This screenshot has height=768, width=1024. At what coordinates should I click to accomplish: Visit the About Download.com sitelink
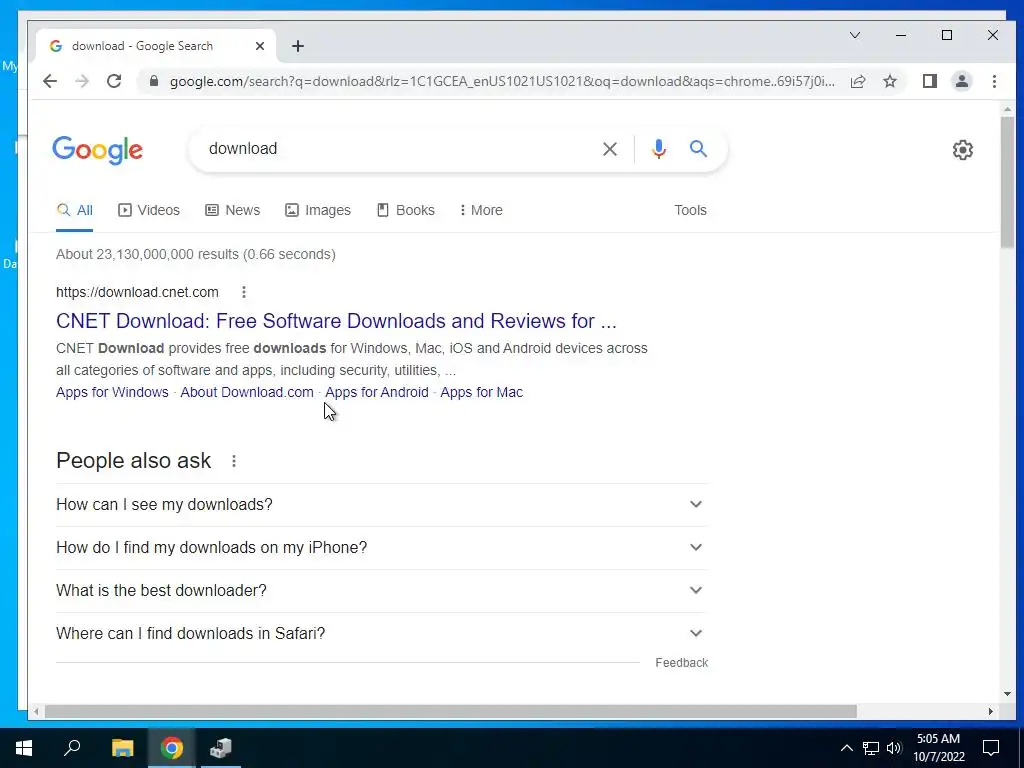click(x=247, y=392)
